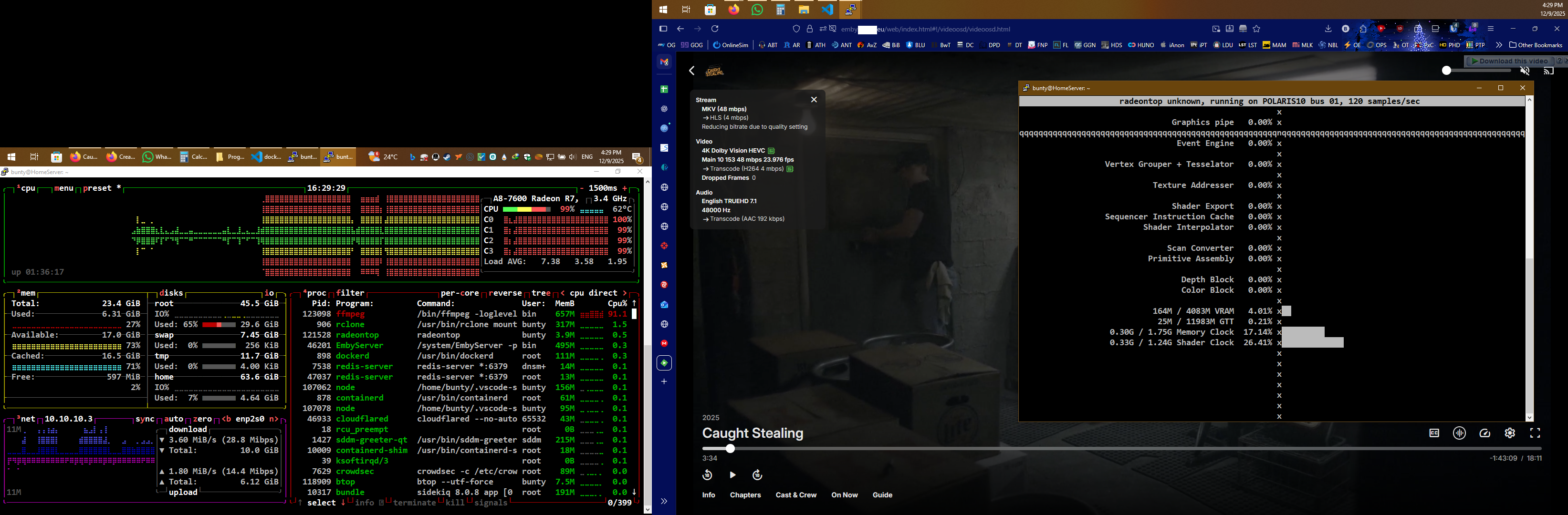Click the video seek bar to jump ahead

coord(1096,448)
